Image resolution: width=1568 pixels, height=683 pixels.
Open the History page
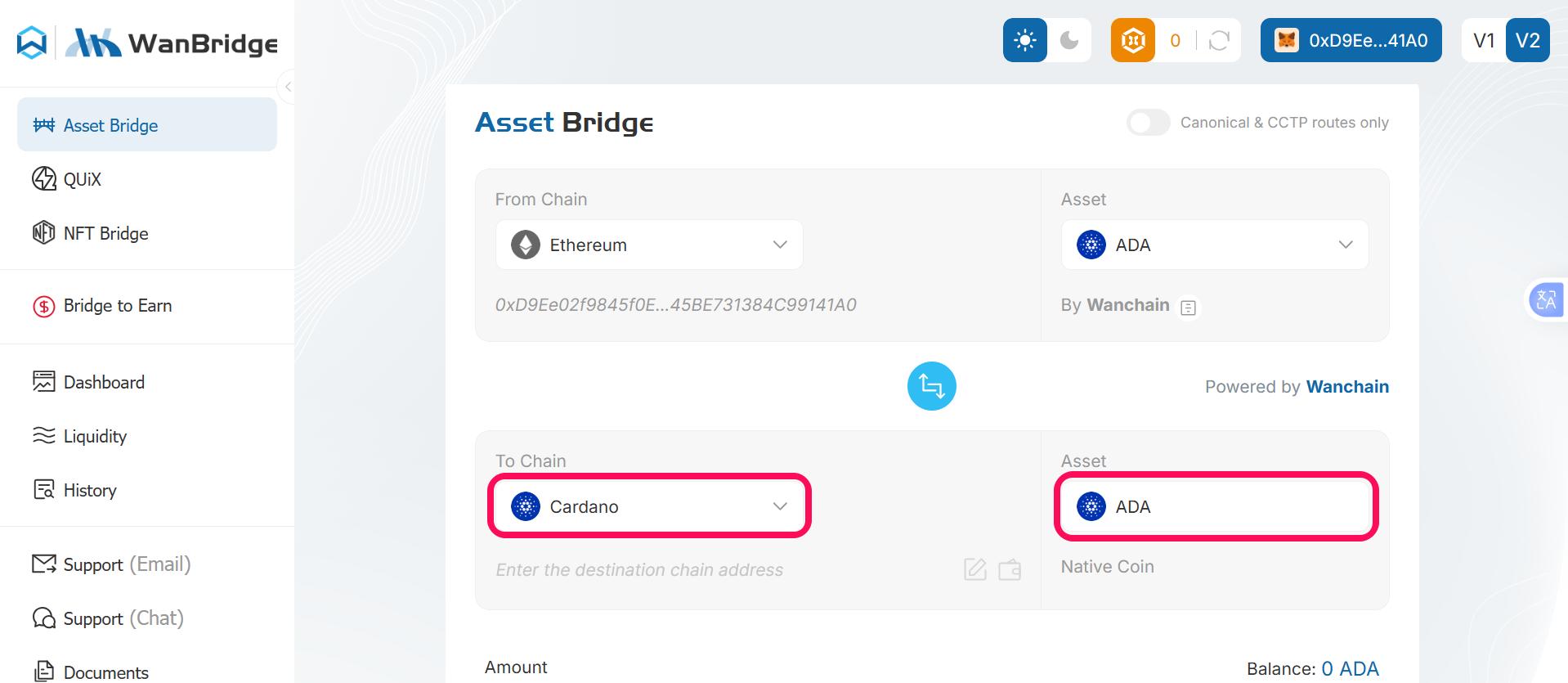pyautogui.click(x=90, y=490)
